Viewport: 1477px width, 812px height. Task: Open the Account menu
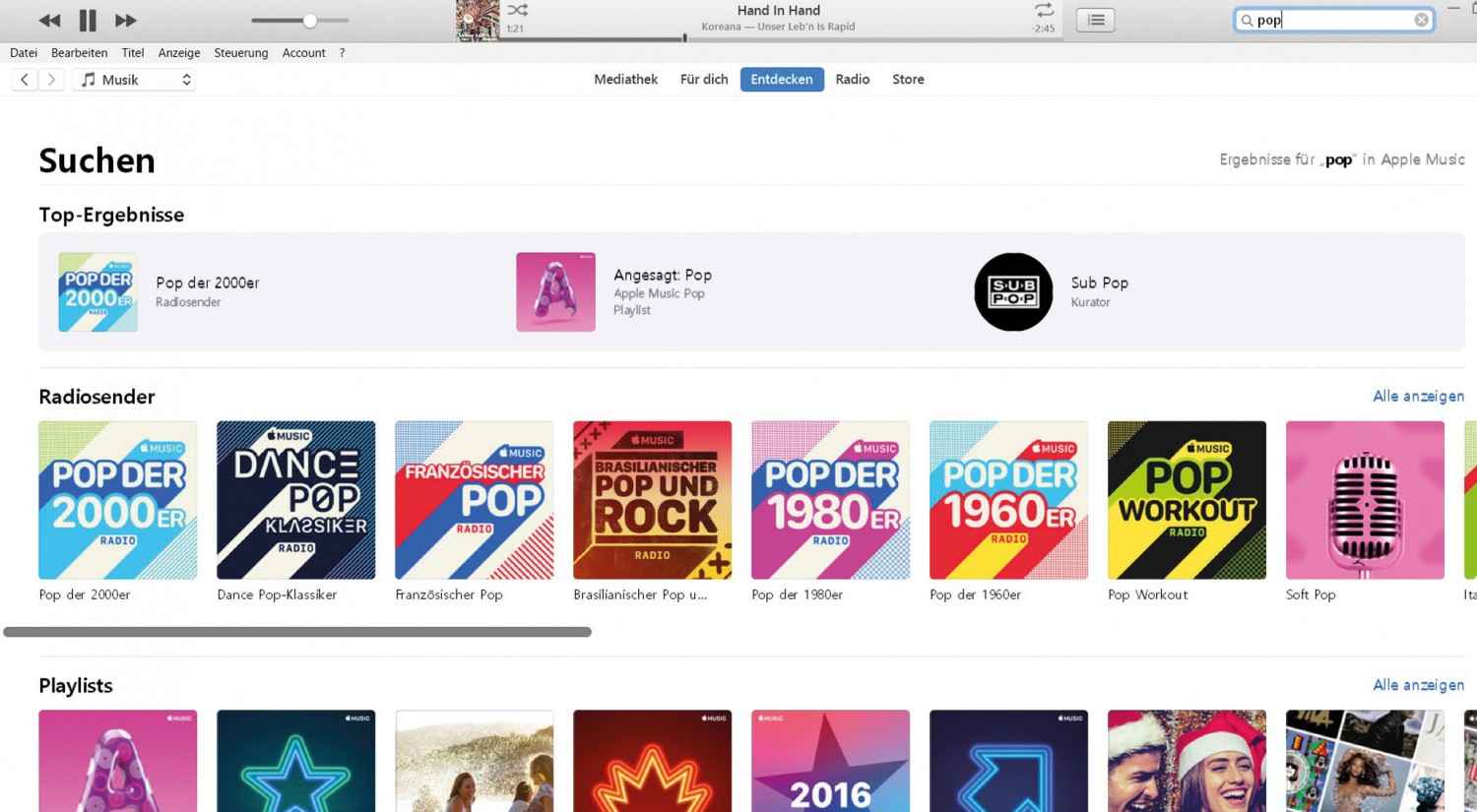point(303,53)
